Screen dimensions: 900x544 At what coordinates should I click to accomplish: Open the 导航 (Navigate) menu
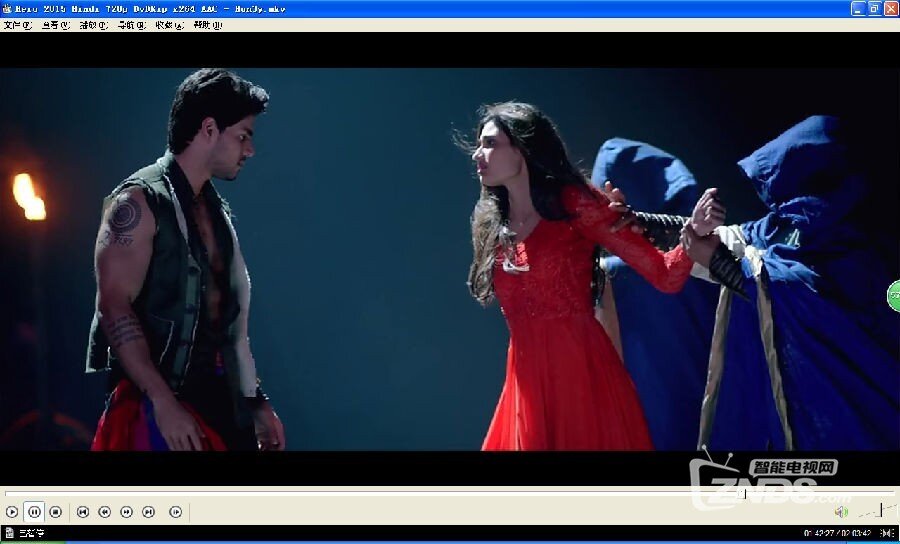point(131,25)
